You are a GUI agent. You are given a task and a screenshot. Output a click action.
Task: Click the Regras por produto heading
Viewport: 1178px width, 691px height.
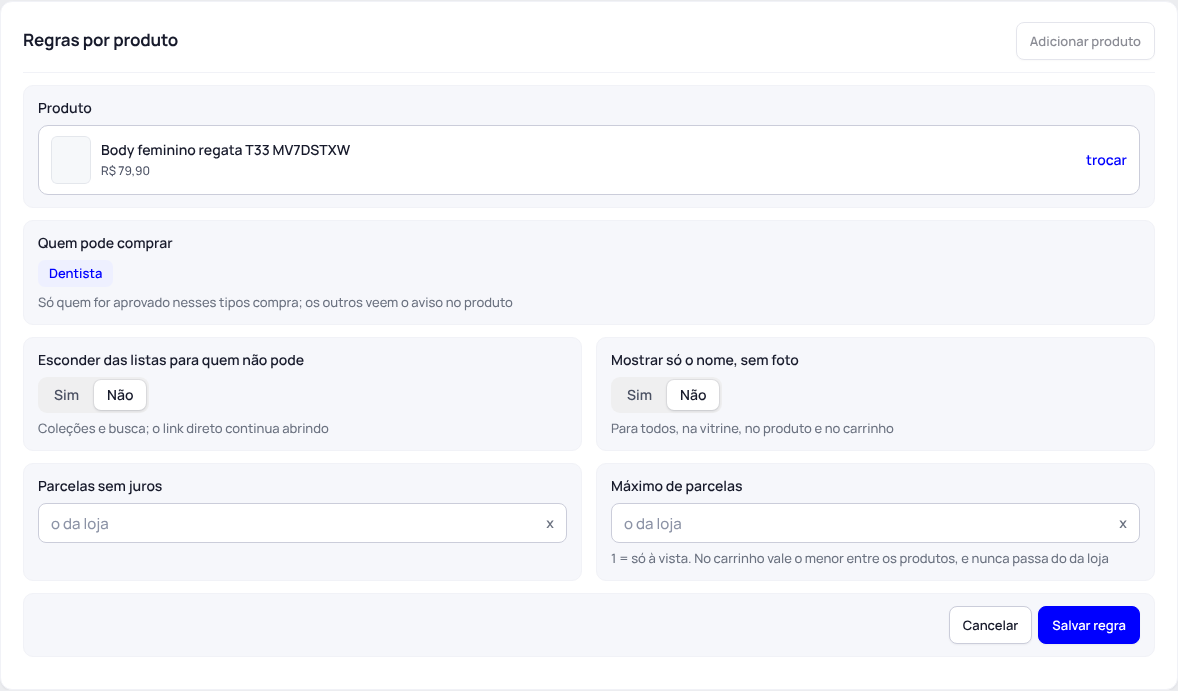(101, 41)
